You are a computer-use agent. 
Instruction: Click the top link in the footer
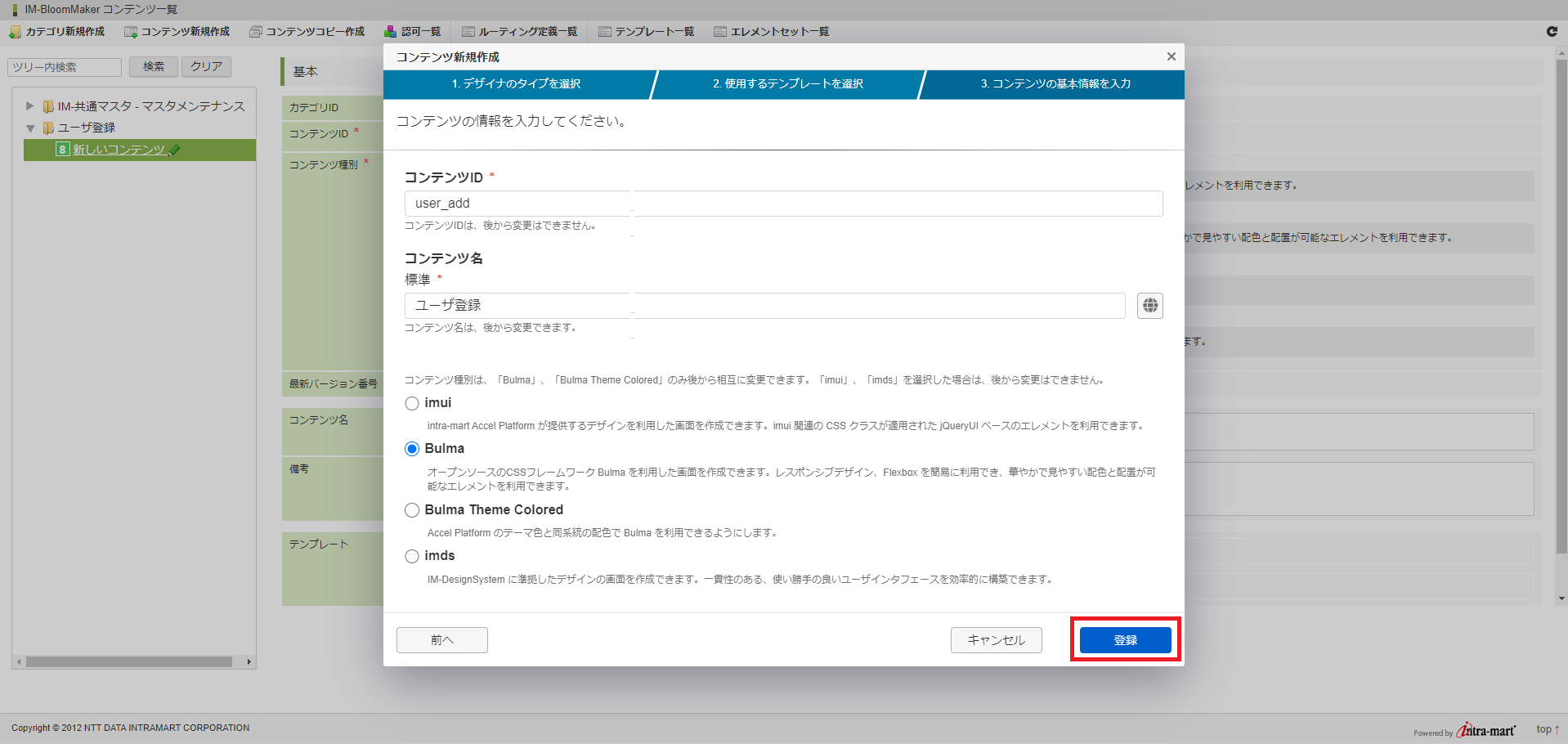(x=1548, y=729)
